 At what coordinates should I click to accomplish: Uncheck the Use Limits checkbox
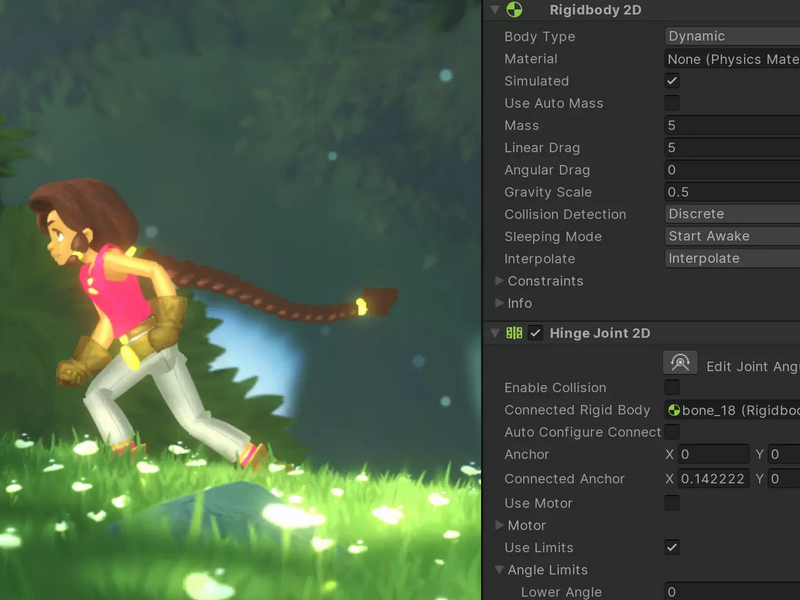coord(672,547)
